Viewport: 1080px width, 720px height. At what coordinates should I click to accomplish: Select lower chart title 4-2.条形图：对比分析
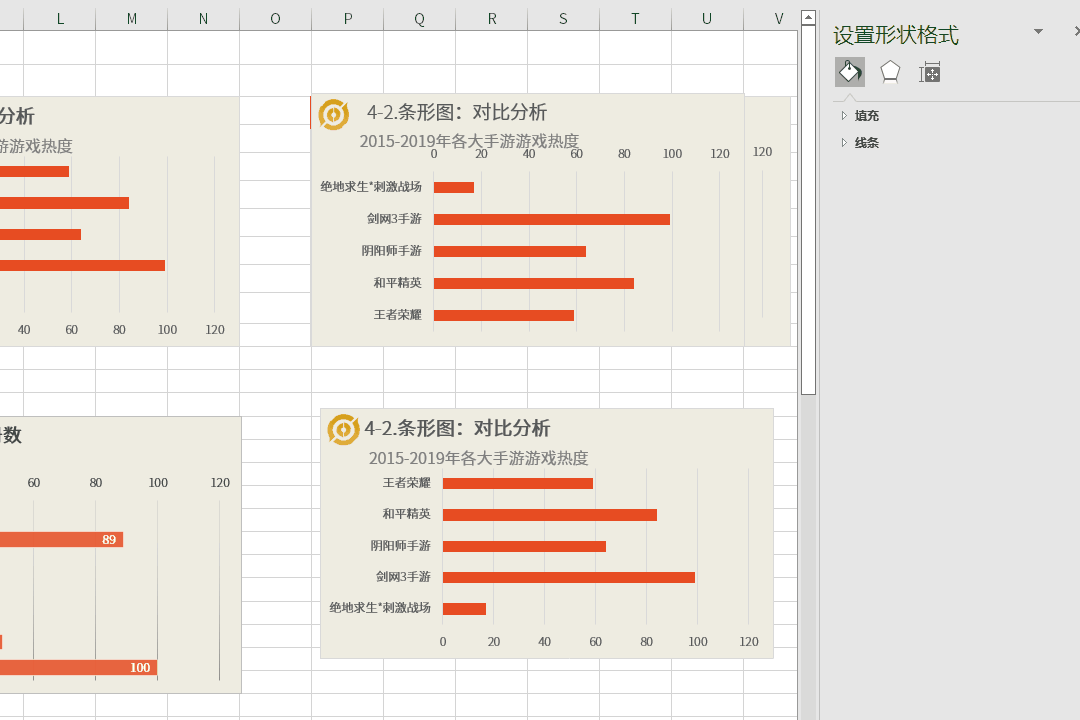tap(457, 429)
